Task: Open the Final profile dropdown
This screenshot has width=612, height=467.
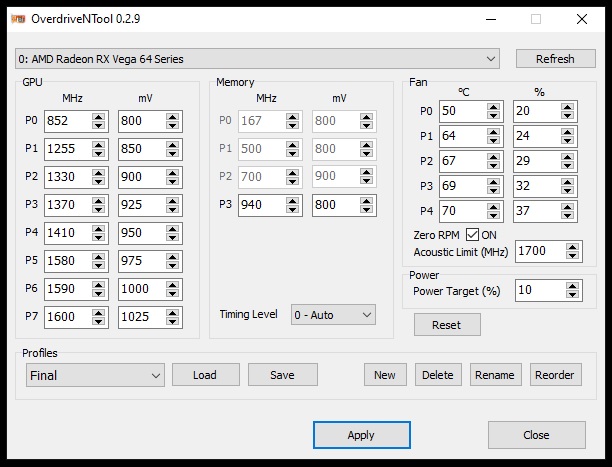Action: click(95, 375)
